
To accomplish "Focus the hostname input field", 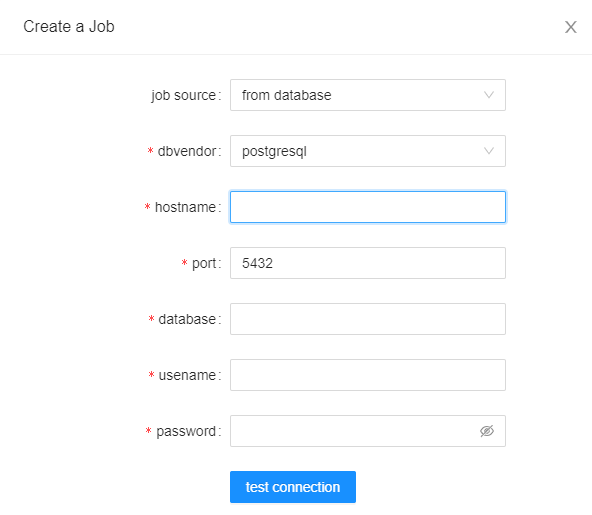I will (x=368, y=207).
